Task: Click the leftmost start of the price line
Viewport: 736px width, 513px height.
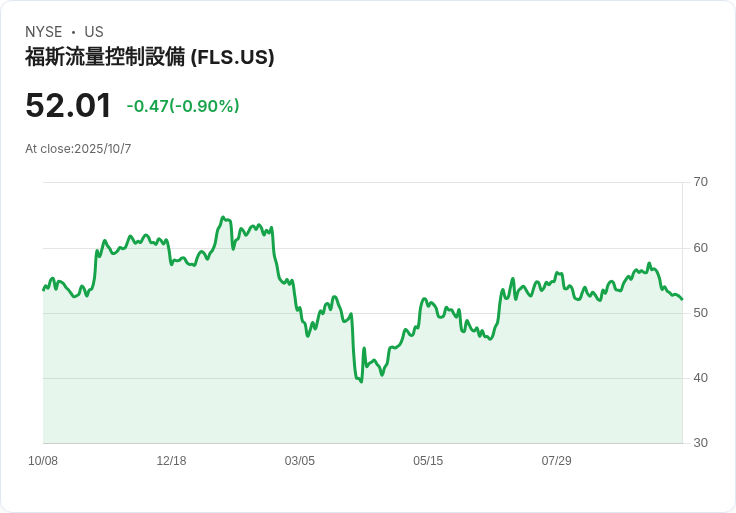Action: pyautogui.click(x=44, y=289)
